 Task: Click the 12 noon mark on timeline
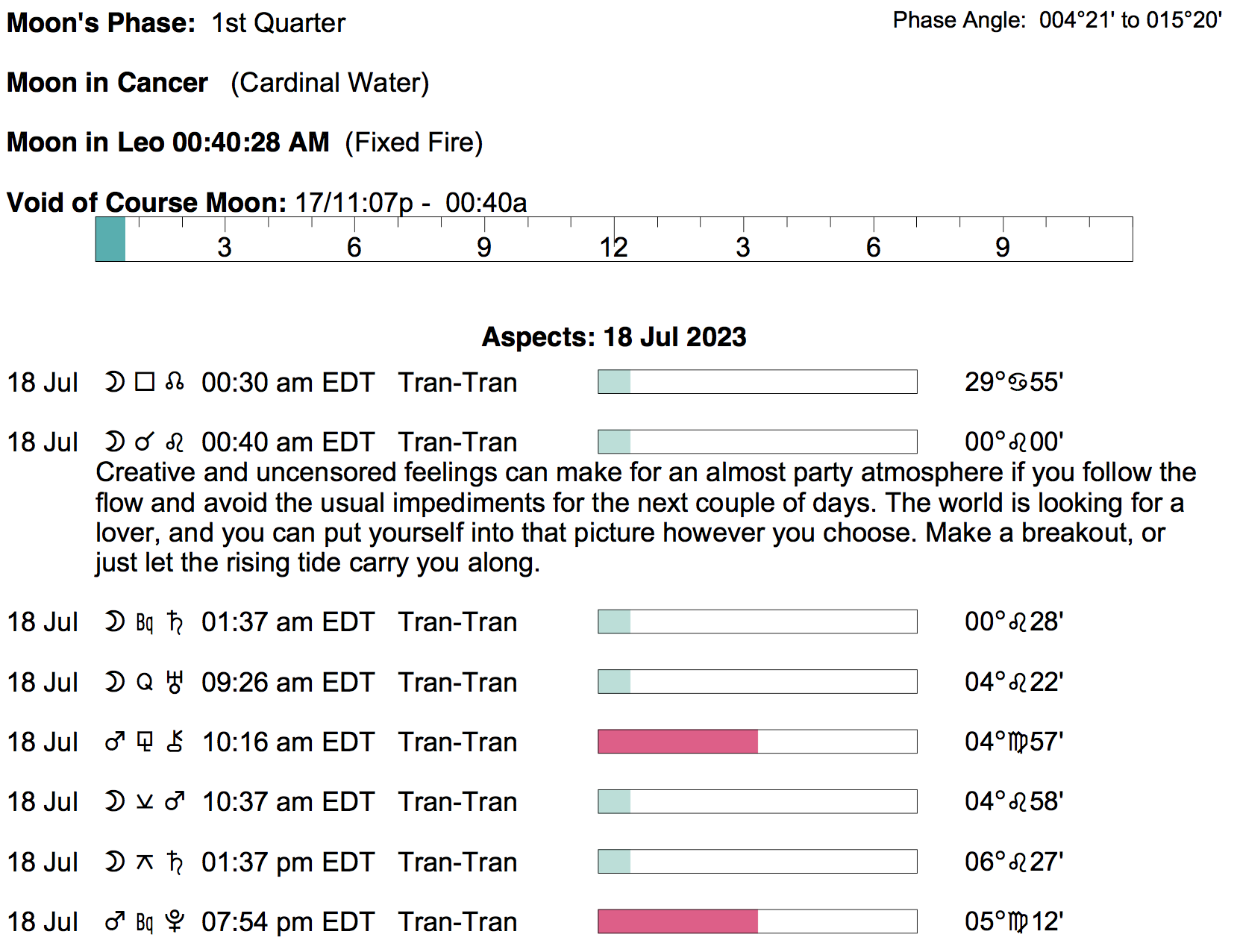pyautogui.click(x=613, y=246)
